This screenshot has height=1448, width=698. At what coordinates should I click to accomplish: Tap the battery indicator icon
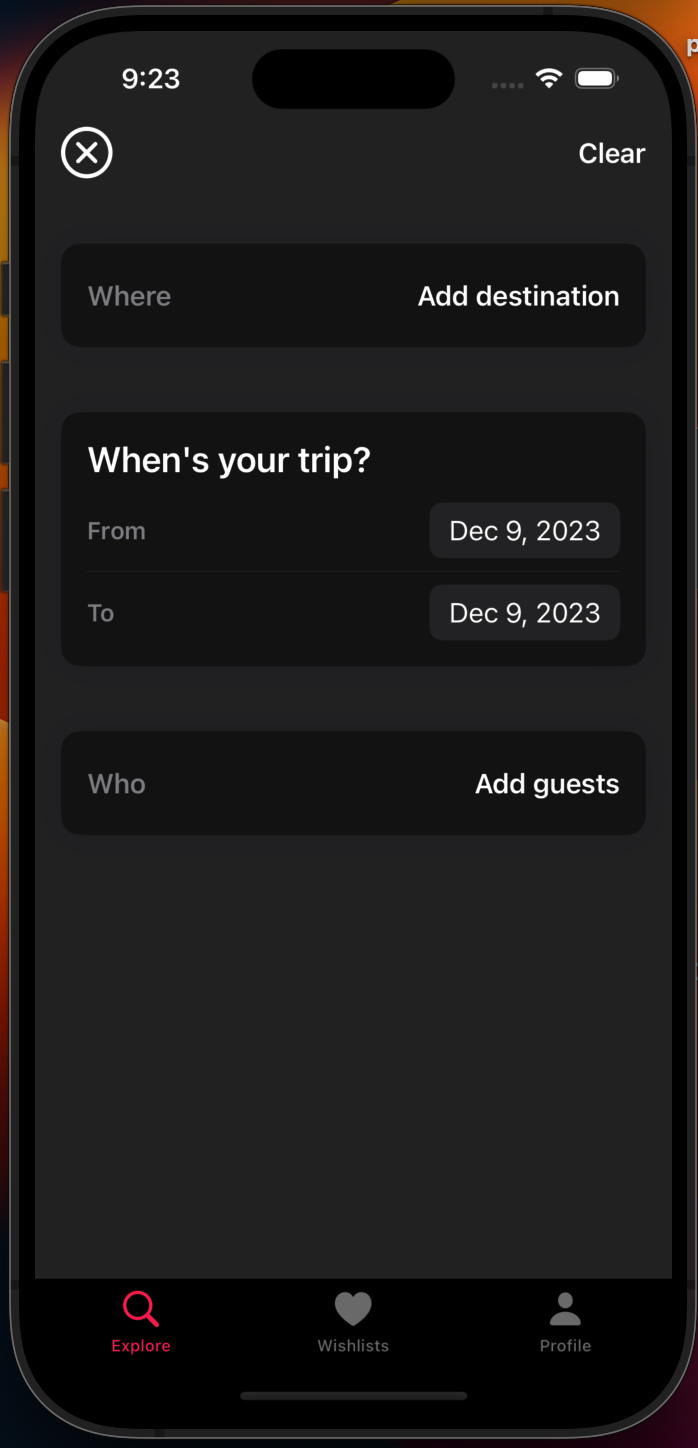pyautogui.click(x=596, y=78)
